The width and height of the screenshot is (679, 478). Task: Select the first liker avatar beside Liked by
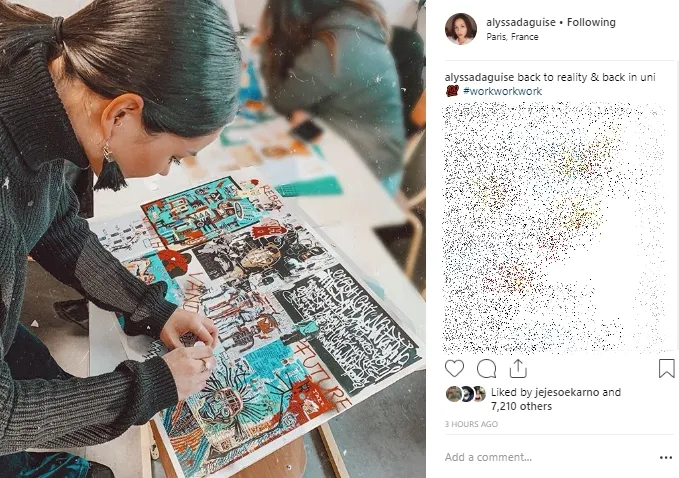(454, 394)
